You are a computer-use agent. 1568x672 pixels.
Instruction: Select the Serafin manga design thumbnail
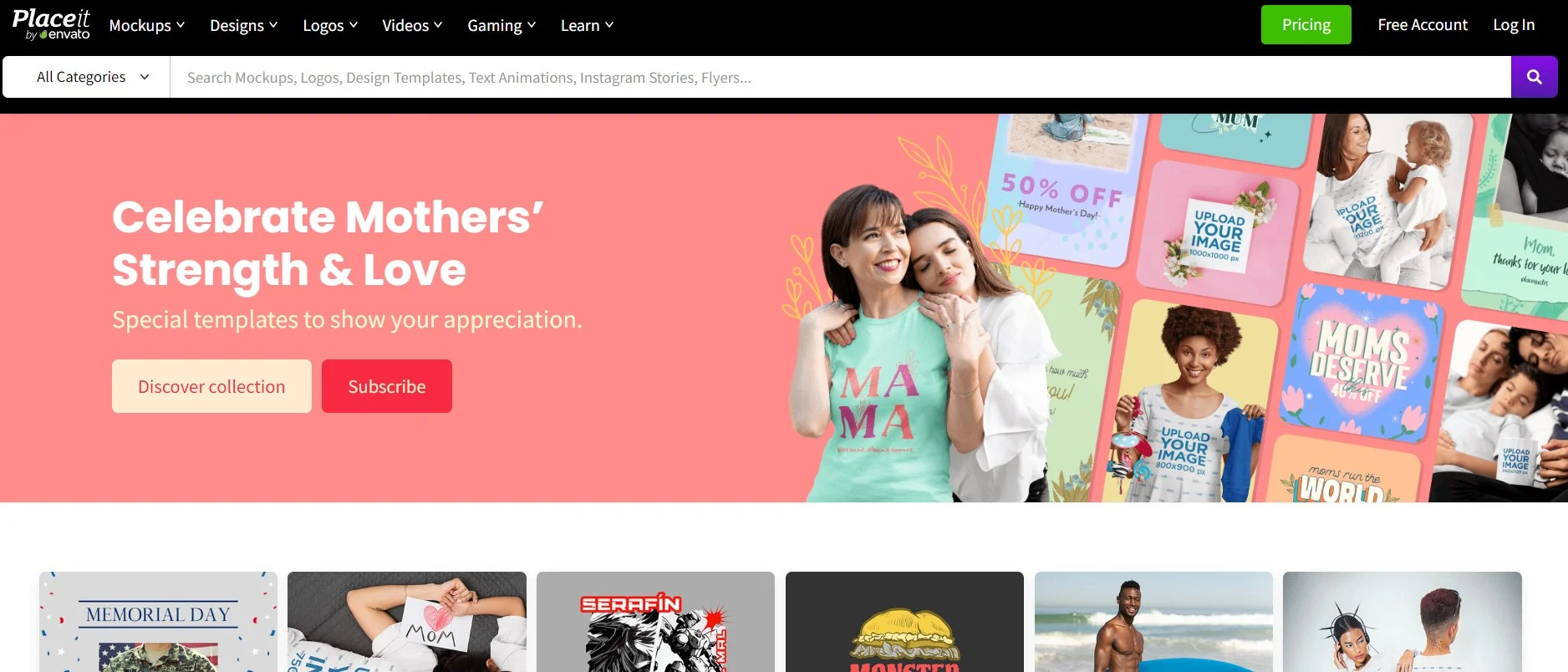coord(655,622)
